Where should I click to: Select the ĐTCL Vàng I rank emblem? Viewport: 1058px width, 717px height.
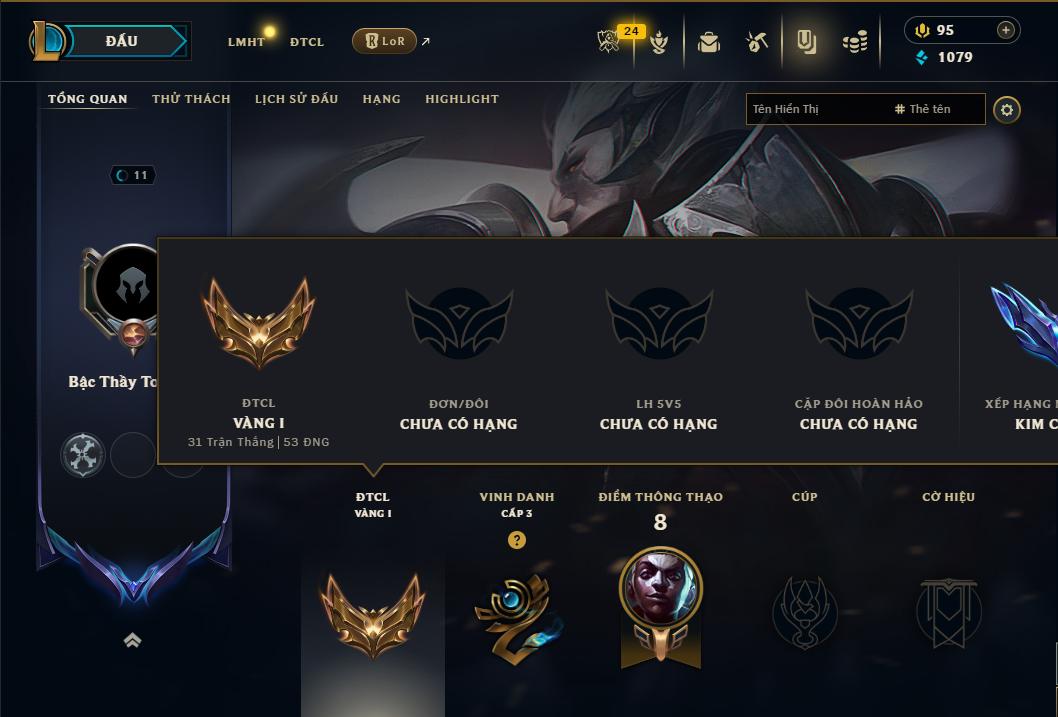click(x=372, y=615)
